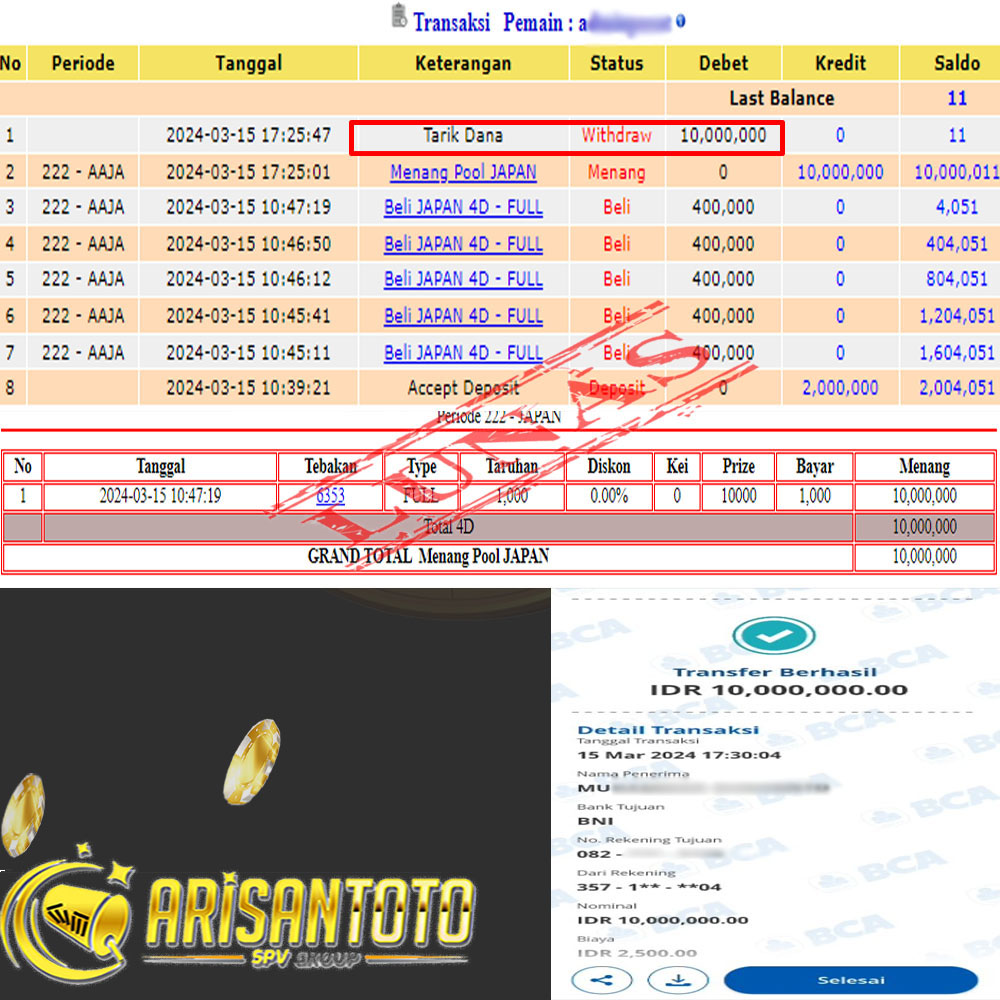Click the Bayar column header

point(814,467)
